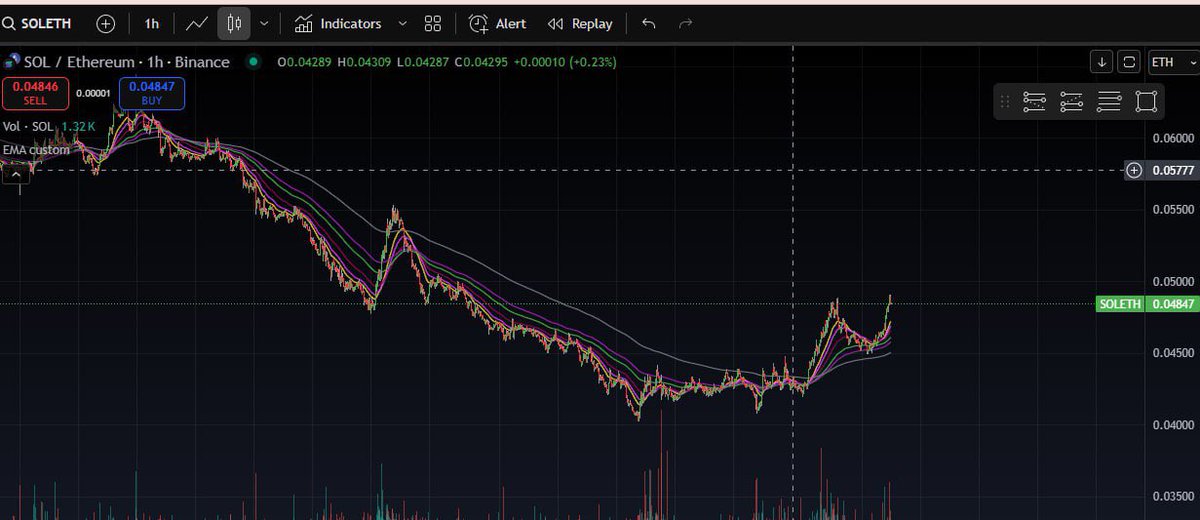Viewport: 1200px width, 520px height.
Task: Click the green SOLETH 0.04847 price tag
Action: [1146, 304]
